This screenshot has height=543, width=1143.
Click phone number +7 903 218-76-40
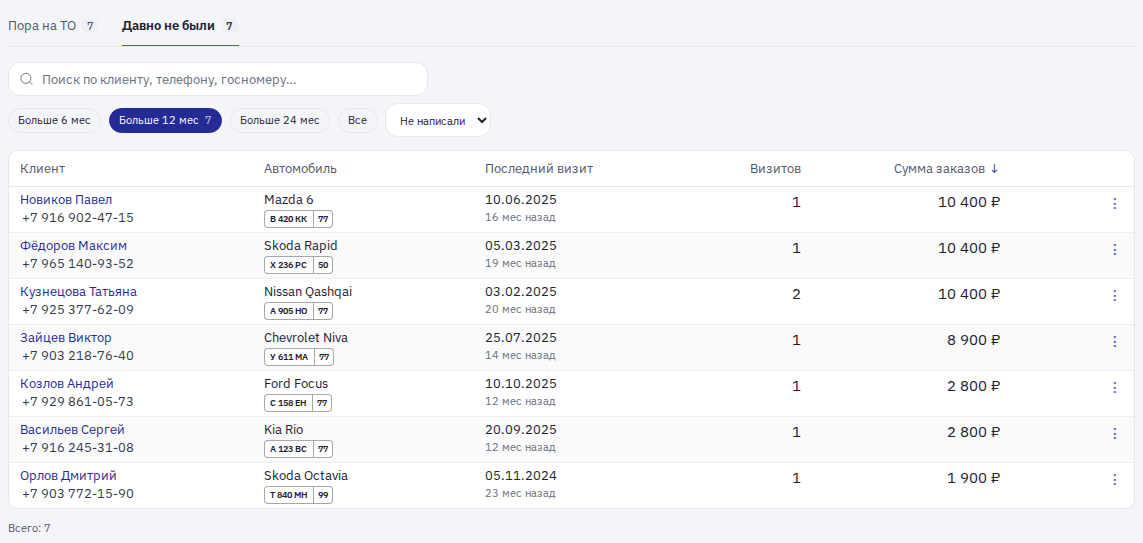[x=78, y=356]
